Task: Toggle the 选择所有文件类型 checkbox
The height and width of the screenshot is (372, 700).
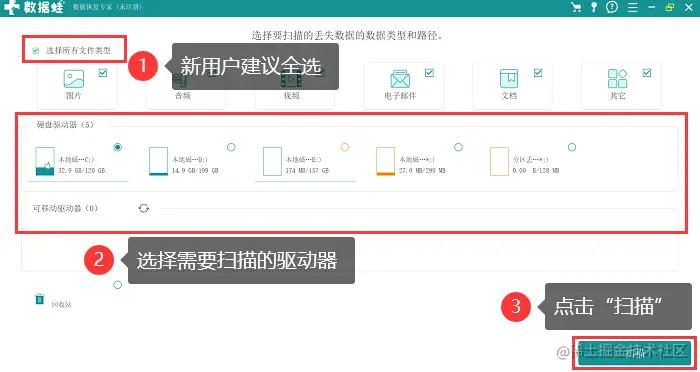Action: click(x=36, y=51)
